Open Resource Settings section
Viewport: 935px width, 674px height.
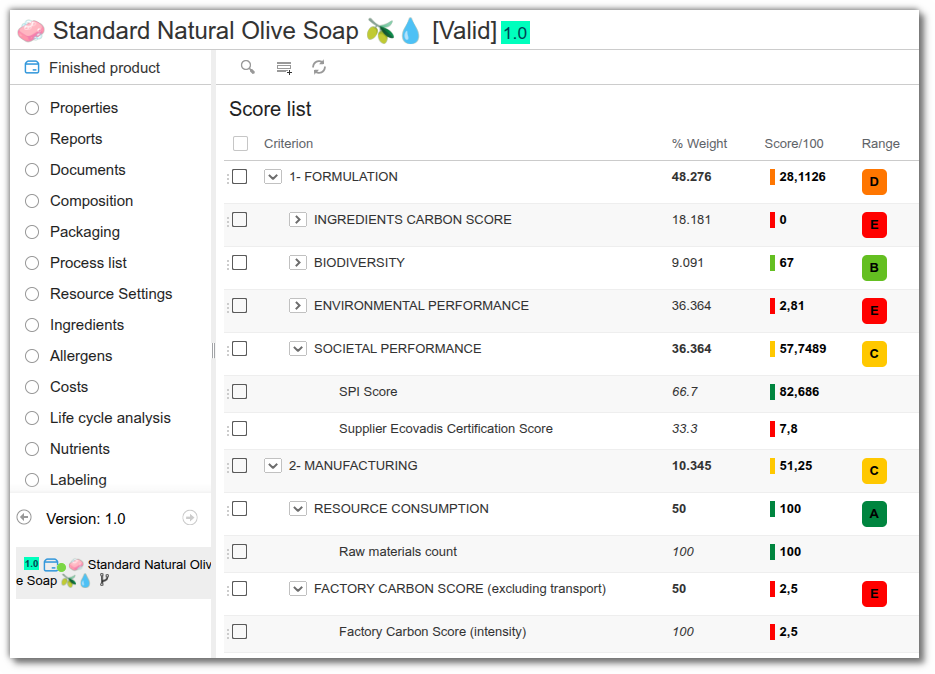pyautogui.click(x=111, y=294)
